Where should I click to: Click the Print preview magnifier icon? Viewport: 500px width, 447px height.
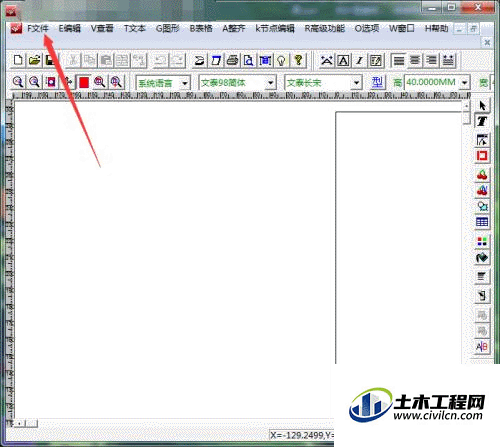point(249,61)
